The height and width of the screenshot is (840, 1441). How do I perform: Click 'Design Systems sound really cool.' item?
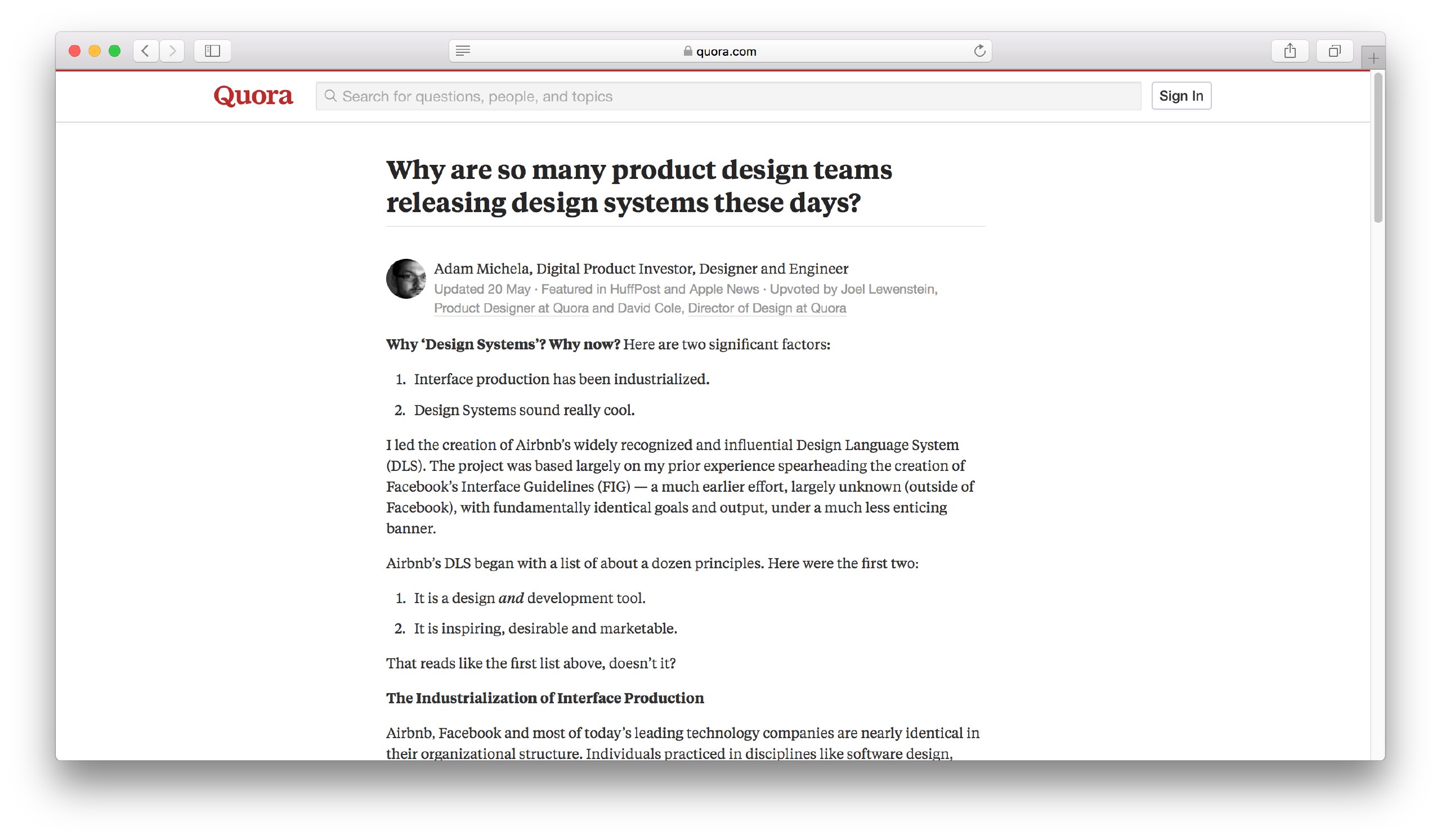[x=525, y=410]
